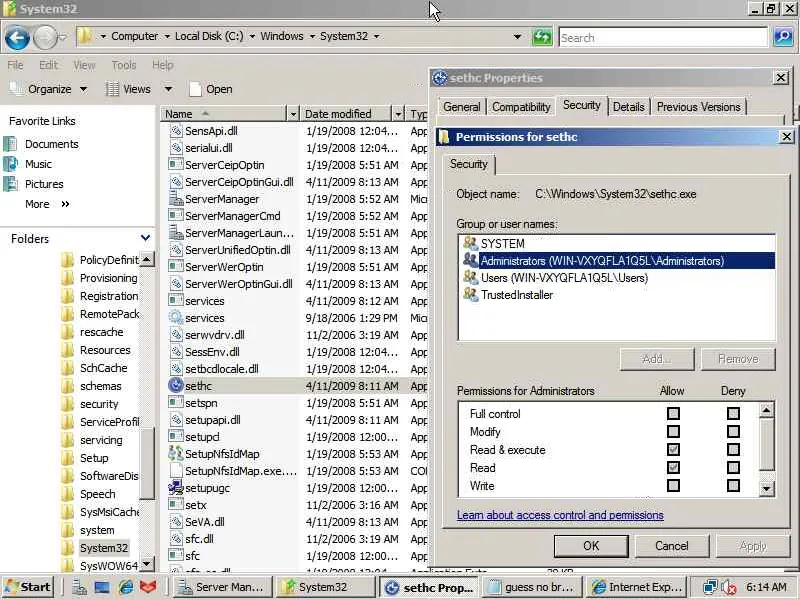The height and width of the screenshot is (600, 800).
Task: Open the Tools menu
Action: pyautogui.click(x=123, y=65)
